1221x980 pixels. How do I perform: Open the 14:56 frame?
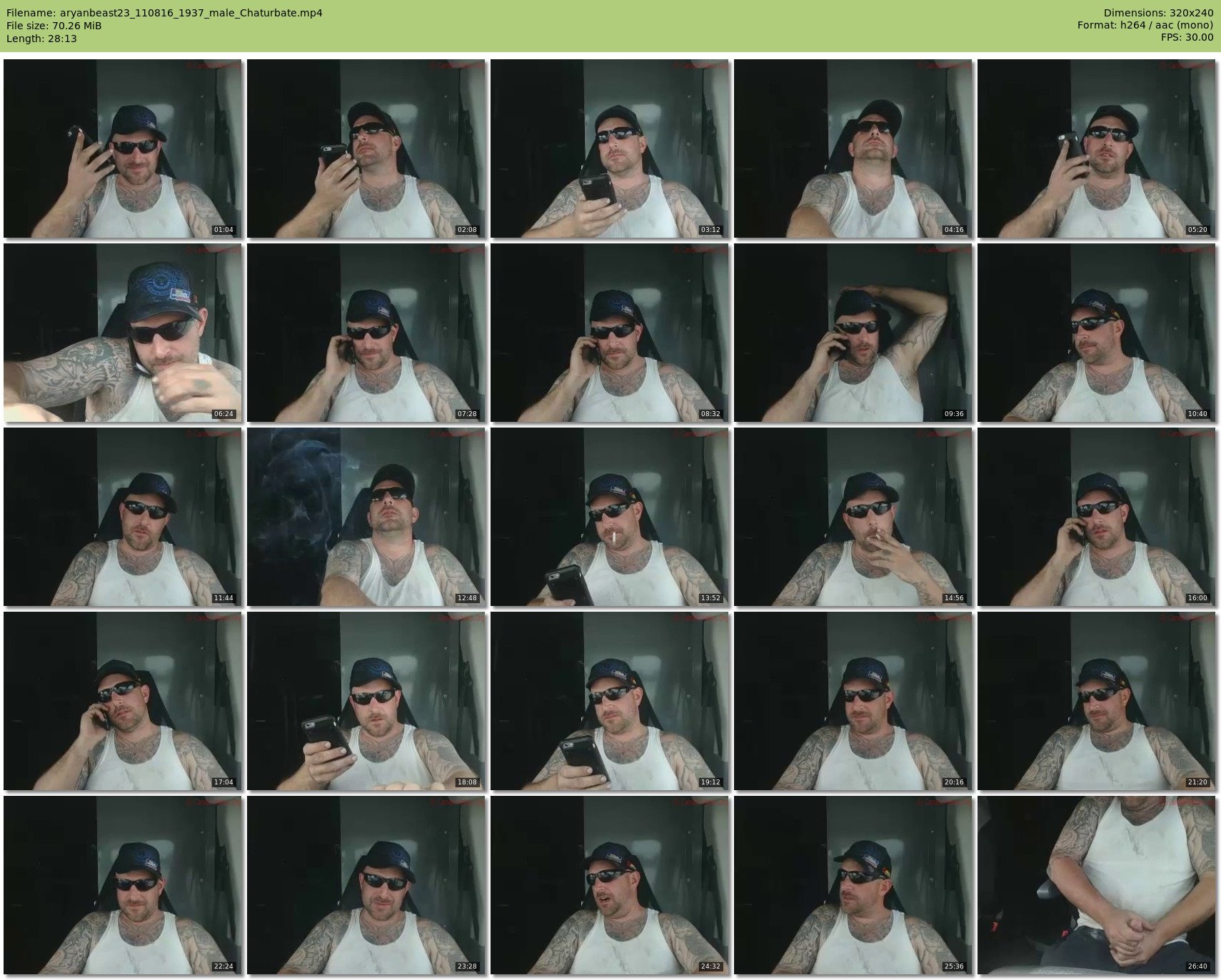coord(853,517)
